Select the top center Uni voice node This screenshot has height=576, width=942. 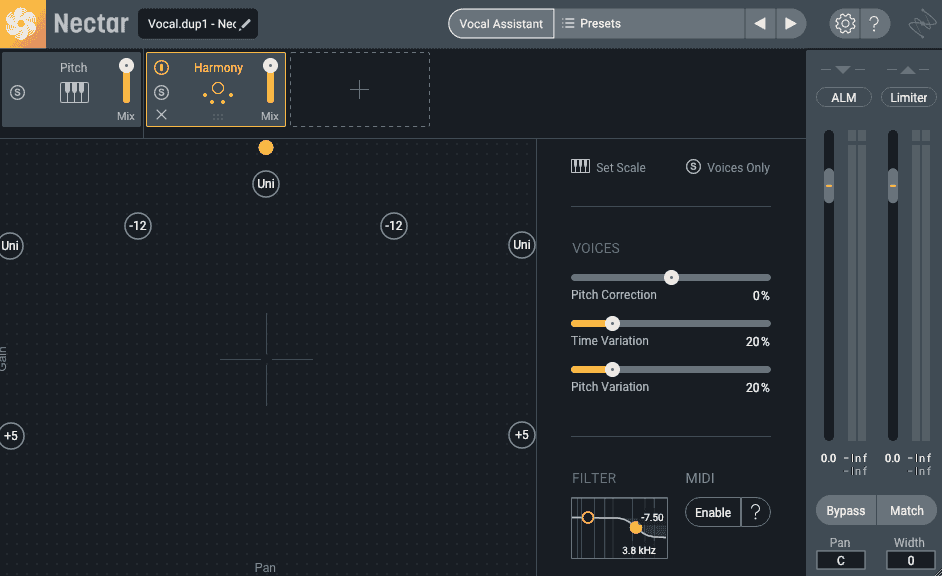point(266,184)
